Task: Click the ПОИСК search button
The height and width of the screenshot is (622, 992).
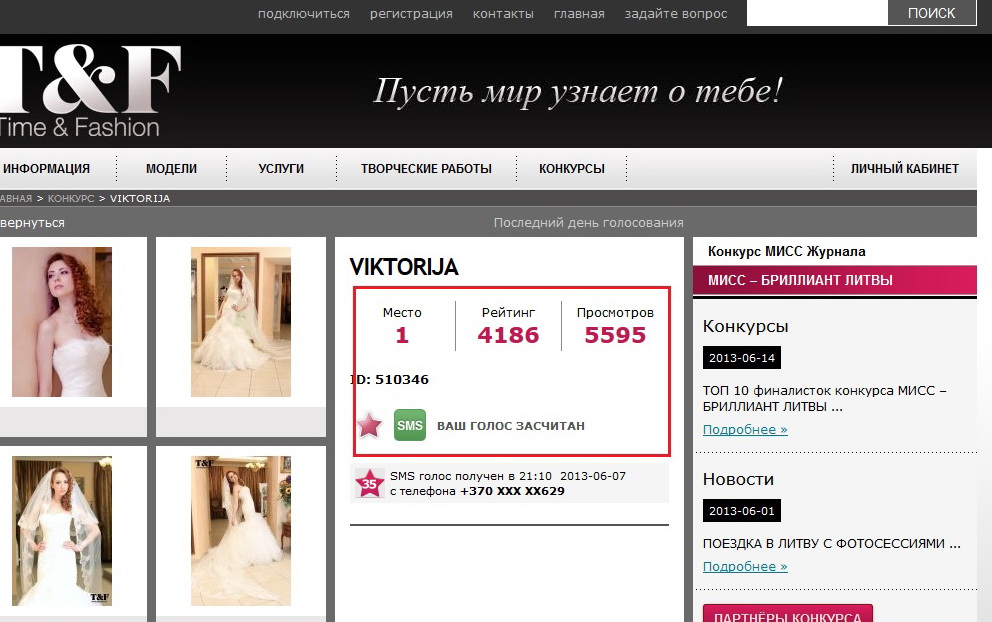Action: pos(931,13)
